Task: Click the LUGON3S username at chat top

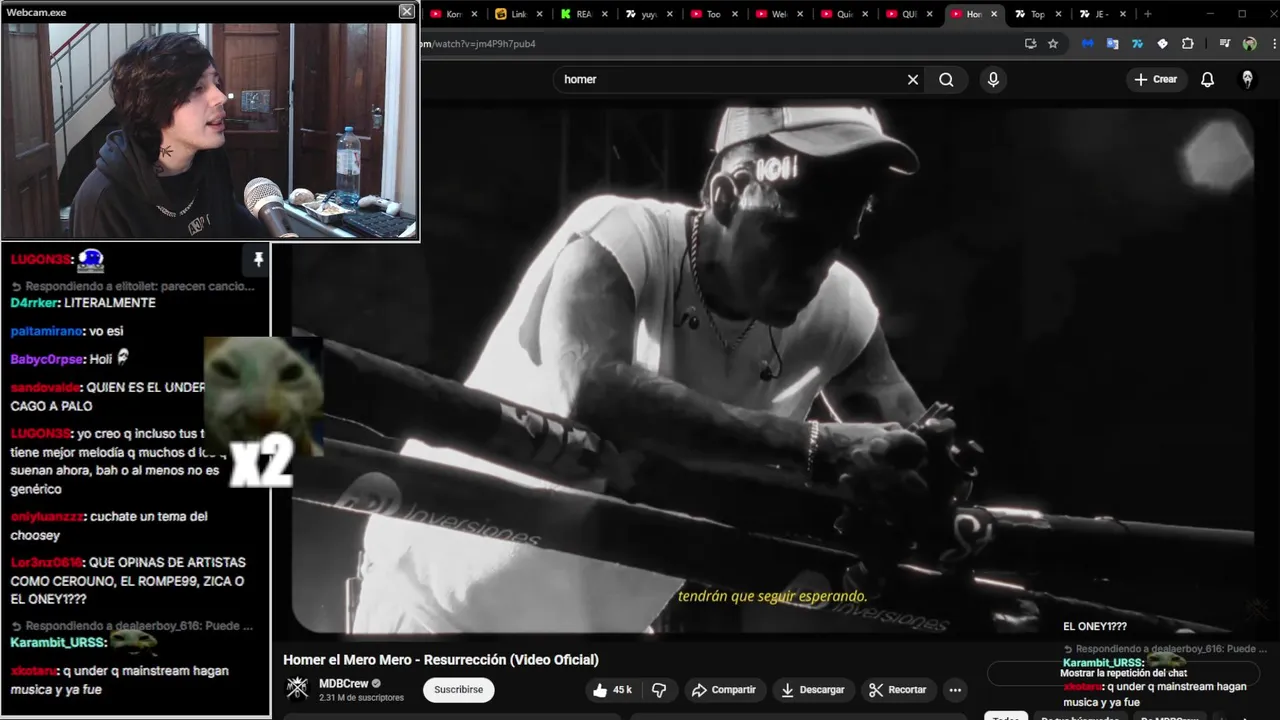Action: coord(41,260)
